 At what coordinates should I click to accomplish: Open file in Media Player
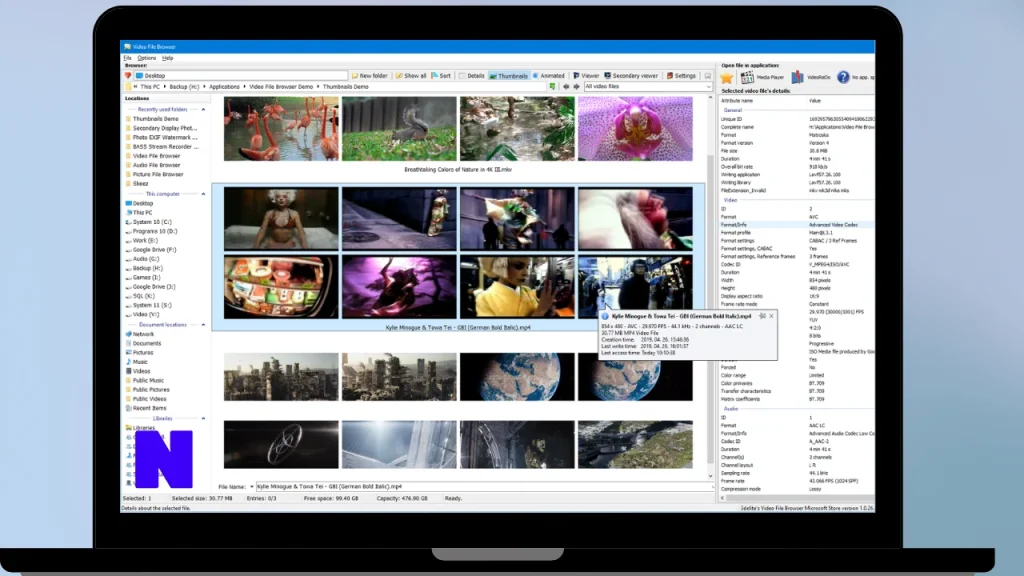pos(761,78)
